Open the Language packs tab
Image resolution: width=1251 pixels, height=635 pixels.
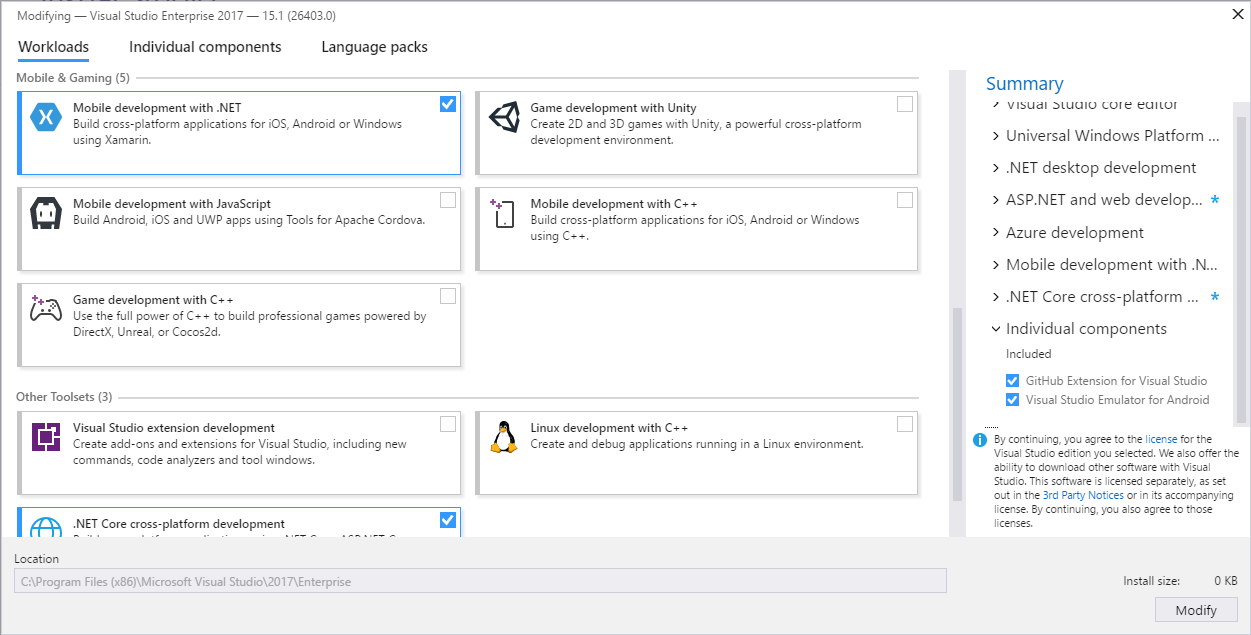pos(374,47)
